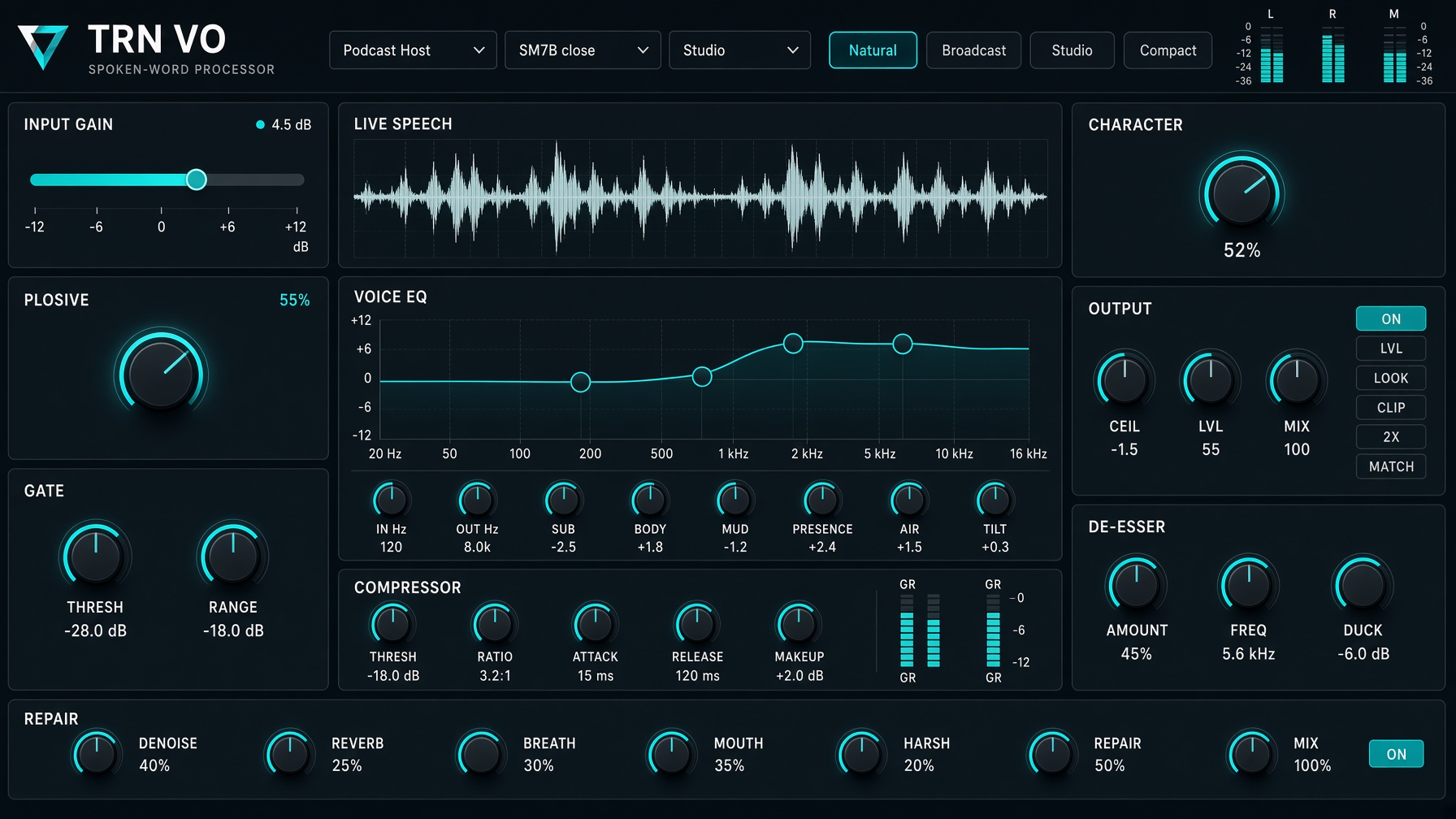Click the Gate RANGE knob
Viewport: 1456px width, 819px height.
(233, 555)
